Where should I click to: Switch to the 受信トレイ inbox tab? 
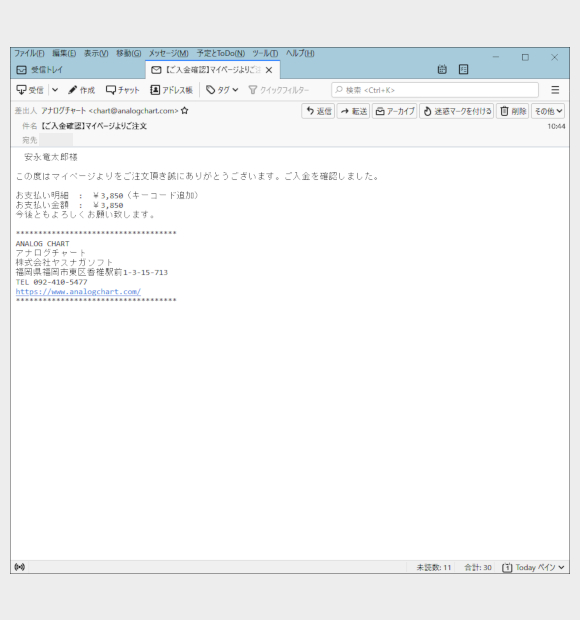pos(78,70)
